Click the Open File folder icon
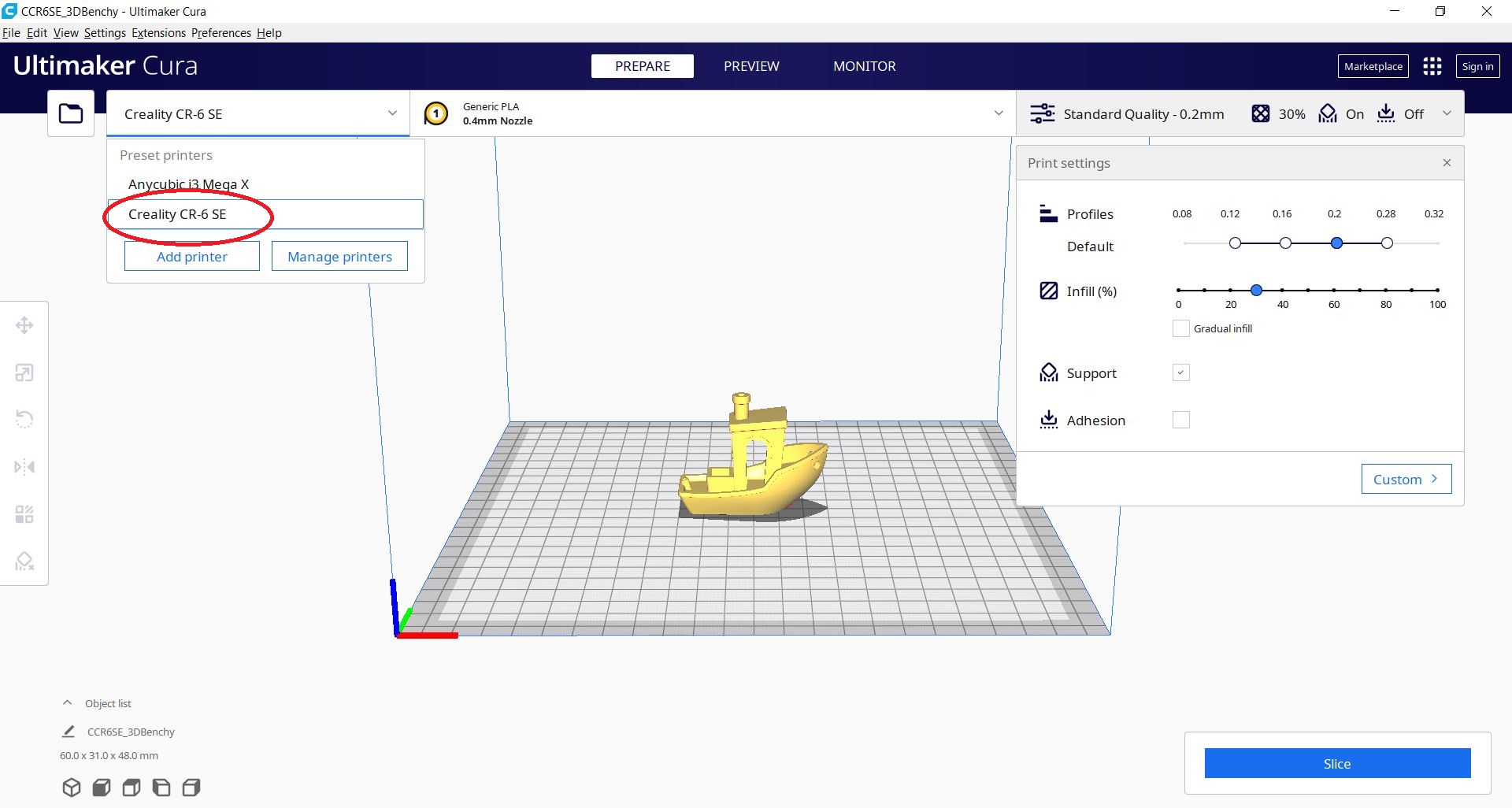 [x=71, y=114]
